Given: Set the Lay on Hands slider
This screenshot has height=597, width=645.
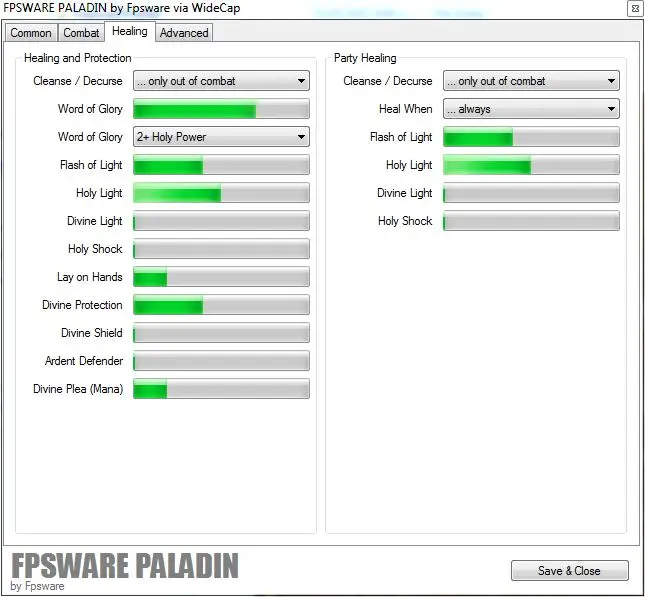Looking at the screenshot, I should tap(221, 277).
